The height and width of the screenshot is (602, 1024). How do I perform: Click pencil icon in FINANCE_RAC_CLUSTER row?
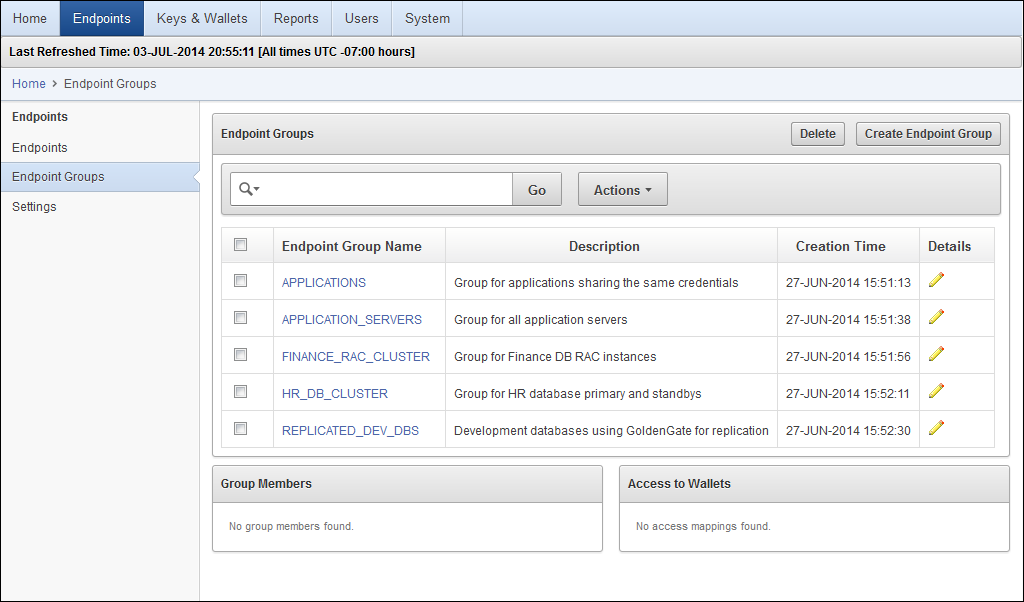pyautogui.click(x=936, y=355)
